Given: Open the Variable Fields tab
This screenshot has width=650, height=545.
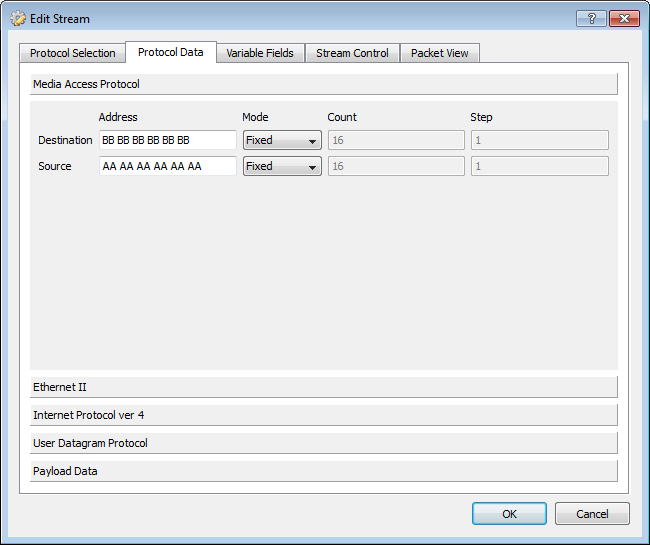Looking at the screenshot, I should (x=260, y=53).
